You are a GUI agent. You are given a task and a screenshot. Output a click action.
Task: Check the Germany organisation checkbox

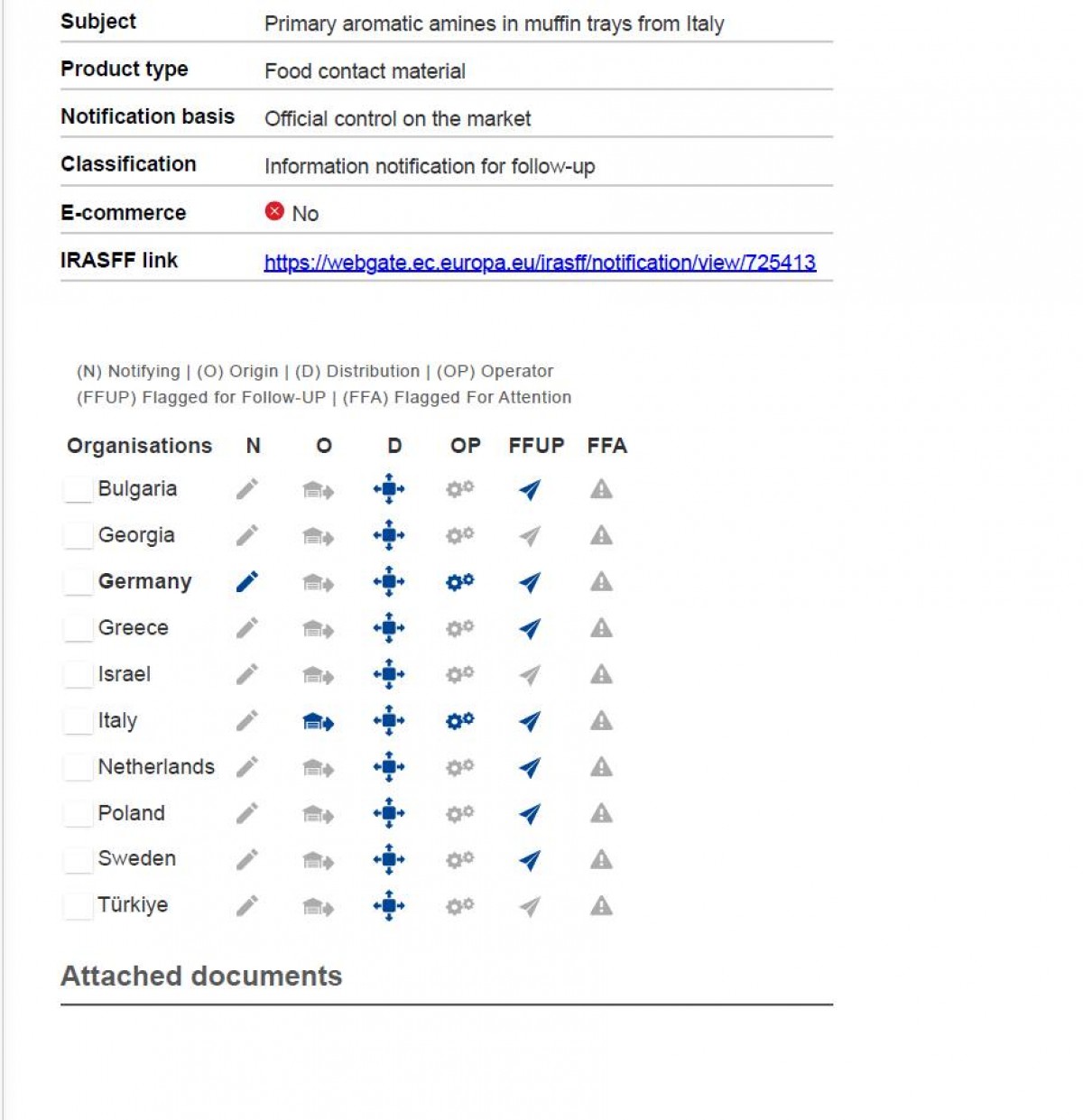(x=79, y=582)
